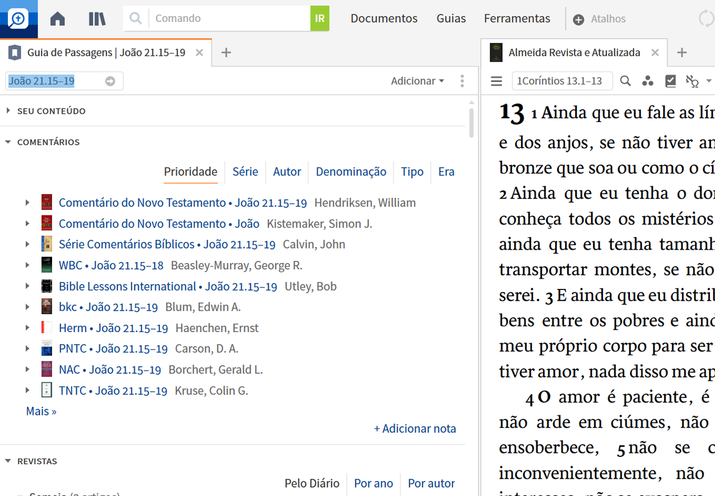The image size is (715, 496).
Task: Sort commentaries by Autor
Action: (x=287, y=172)
